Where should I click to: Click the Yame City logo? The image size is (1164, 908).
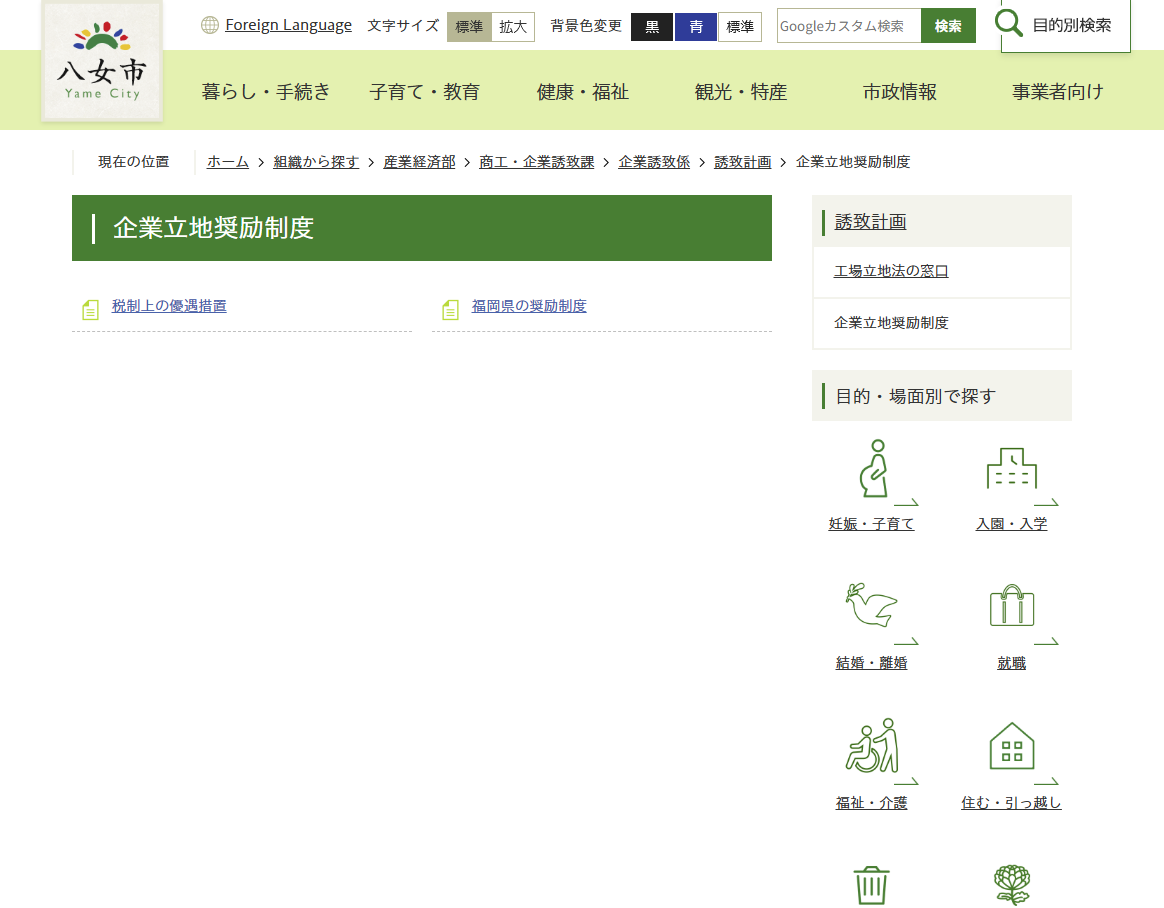[102, 61]
